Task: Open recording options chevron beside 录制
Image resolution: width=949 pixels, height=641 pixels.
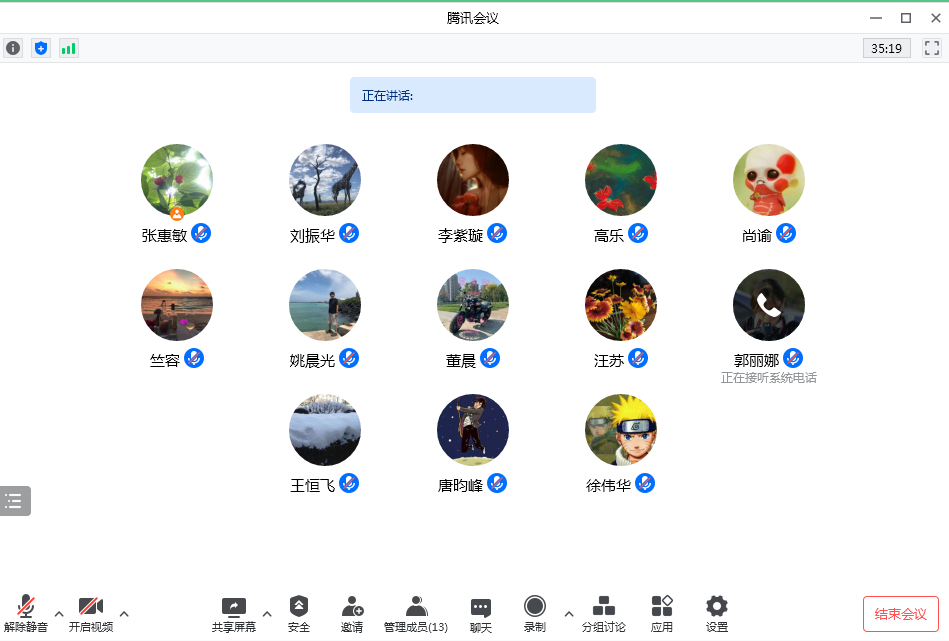Action: pos(567,615)
